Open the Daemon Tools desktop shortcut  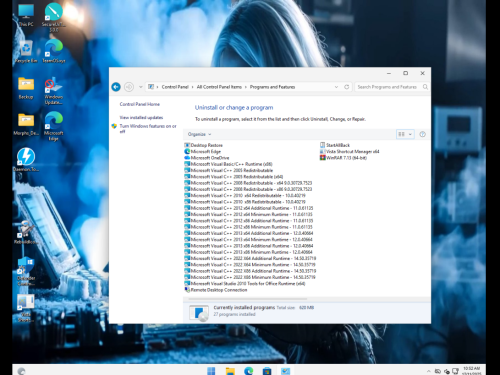pyautogui.click(x=26, y=160)
